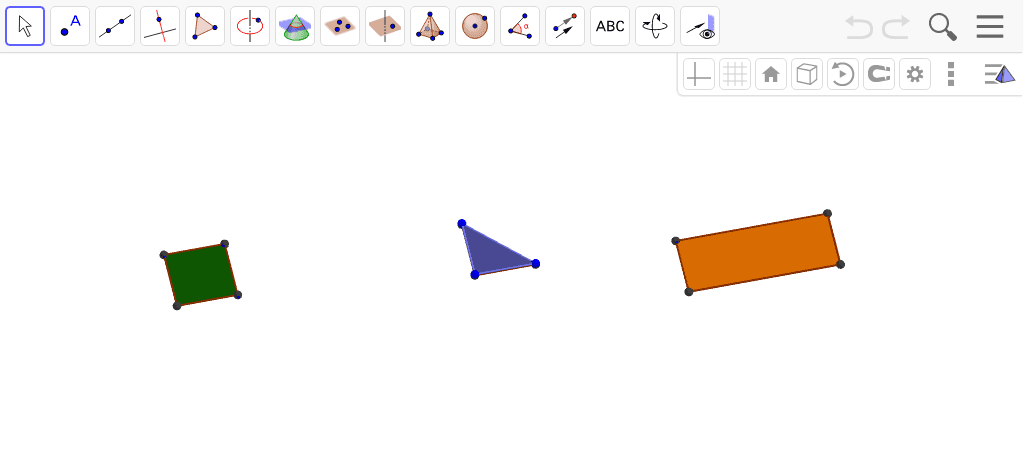Select the Rotate 3D Graphics View tool

tap(656, 26)
